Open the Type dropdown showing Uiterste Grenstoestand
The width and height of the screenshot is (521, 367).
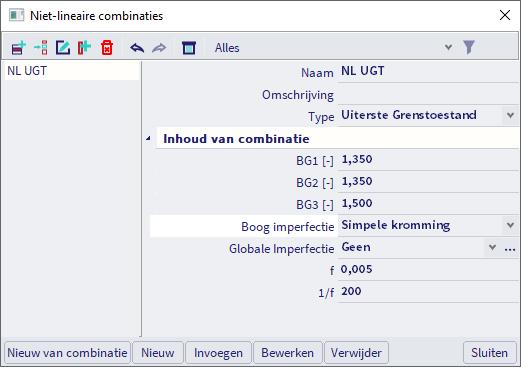[510, 115]
